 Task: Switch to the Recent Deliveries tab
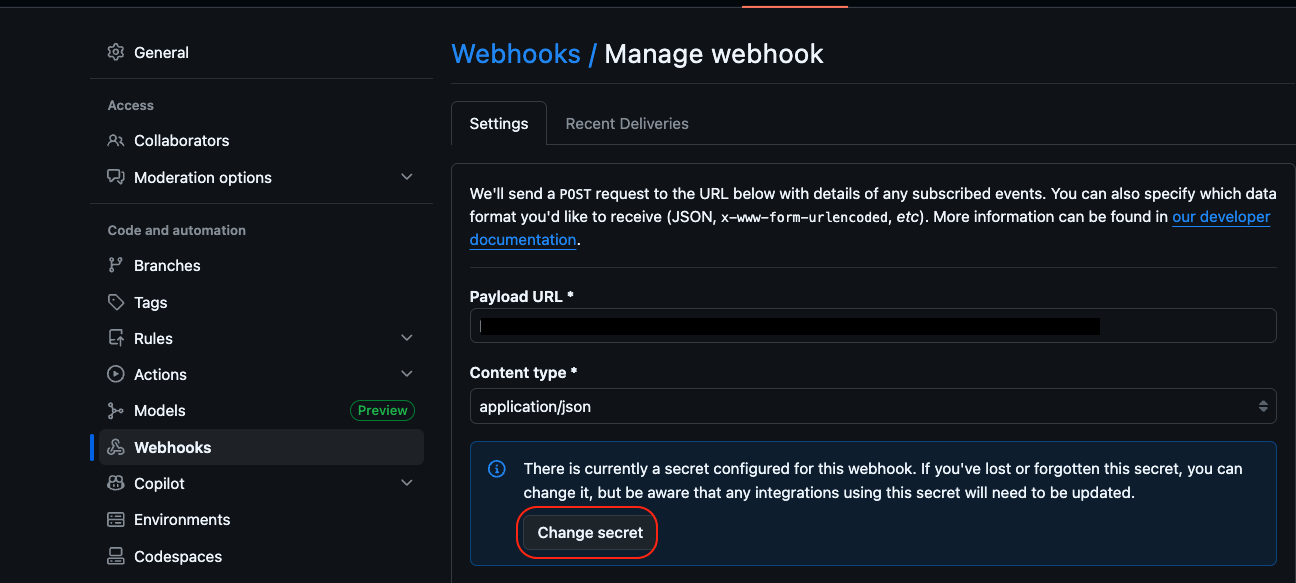click(x=627, y=124)
